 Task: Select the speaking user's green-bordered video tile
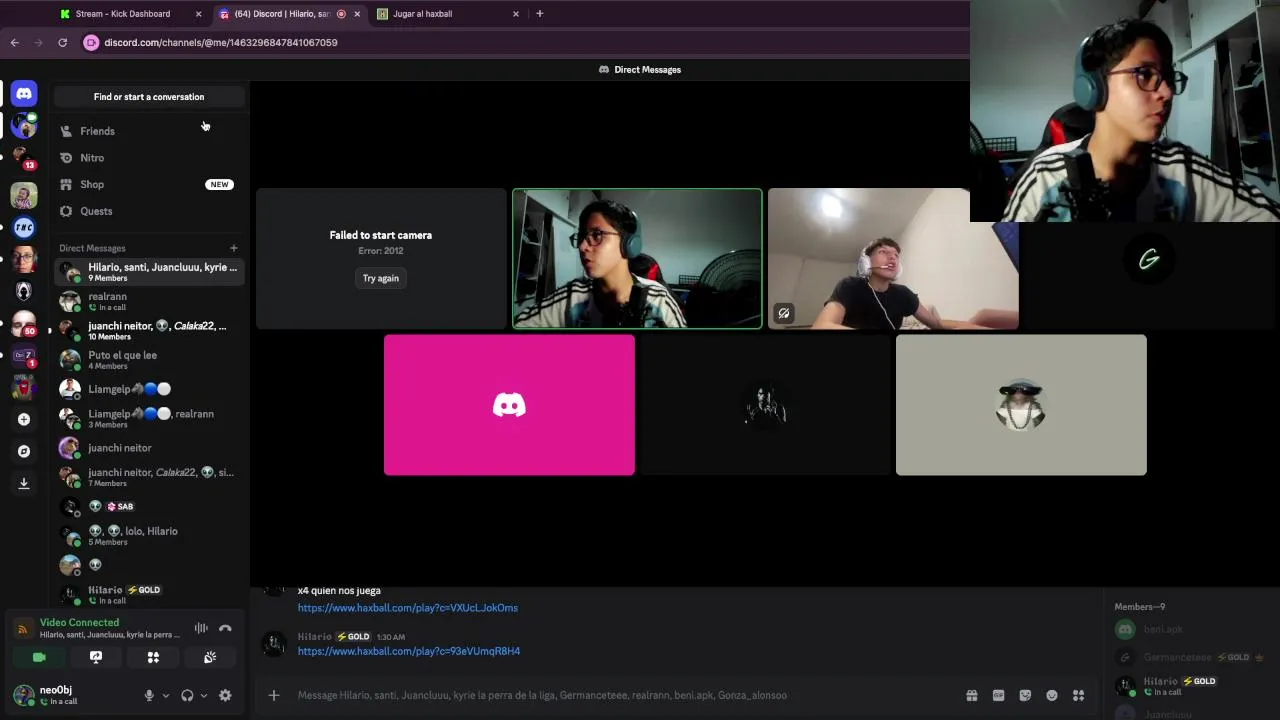pos(637,258)
